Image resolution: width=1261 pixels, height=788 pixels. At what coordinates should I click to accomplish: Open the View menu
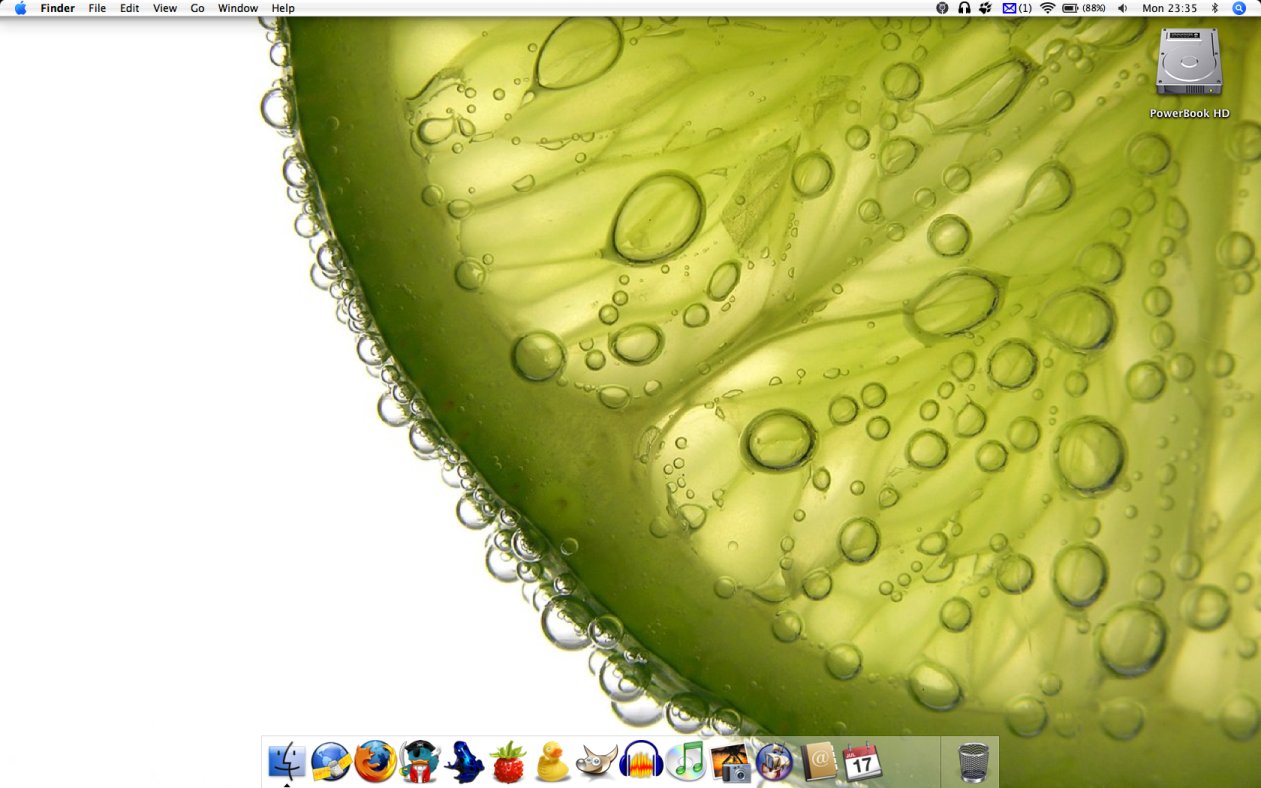pos(165,8)
